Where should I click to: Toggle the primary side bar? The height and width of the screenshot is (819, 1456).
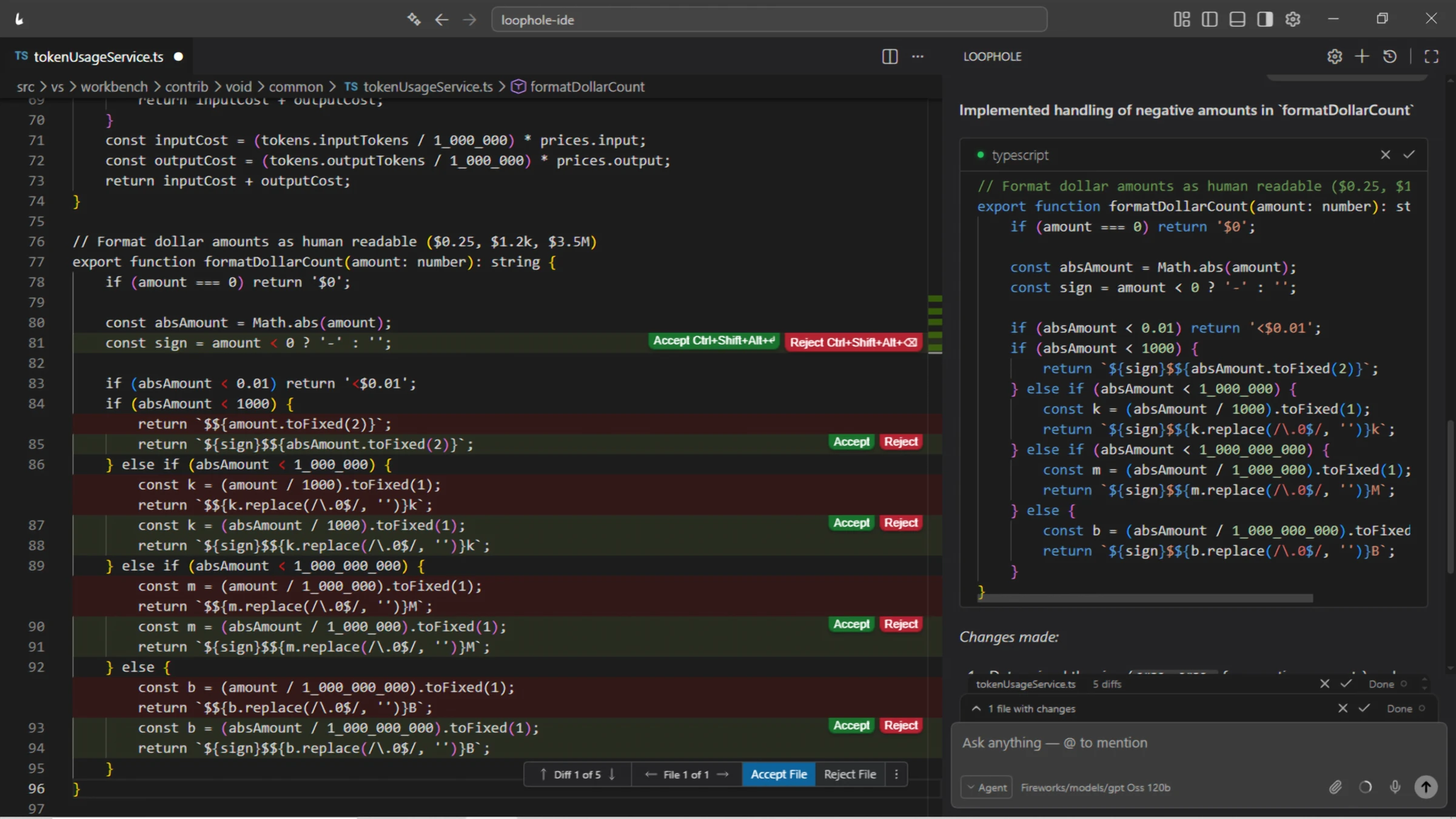1209,19
